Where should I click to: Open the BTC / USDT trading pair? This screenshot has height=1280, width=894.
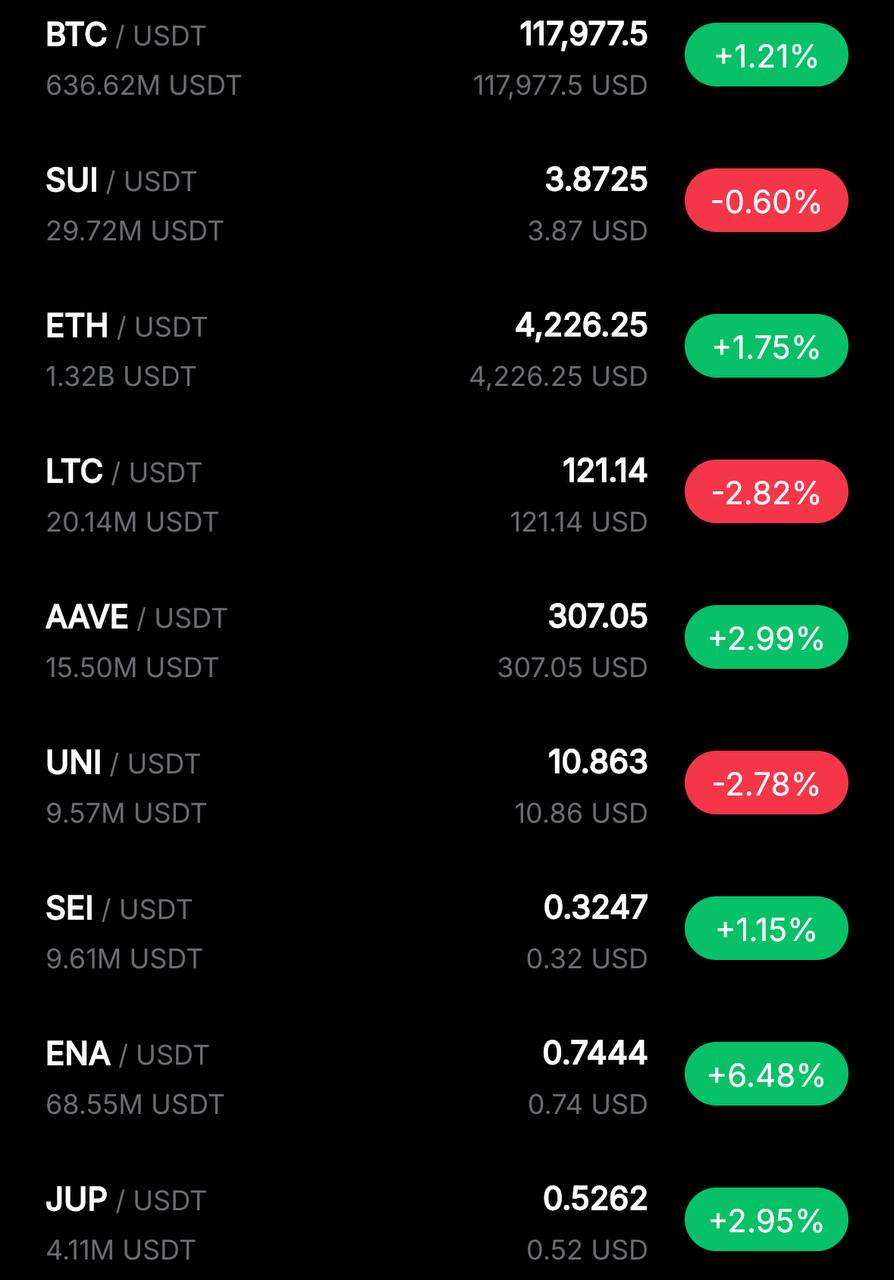point(447,58)
